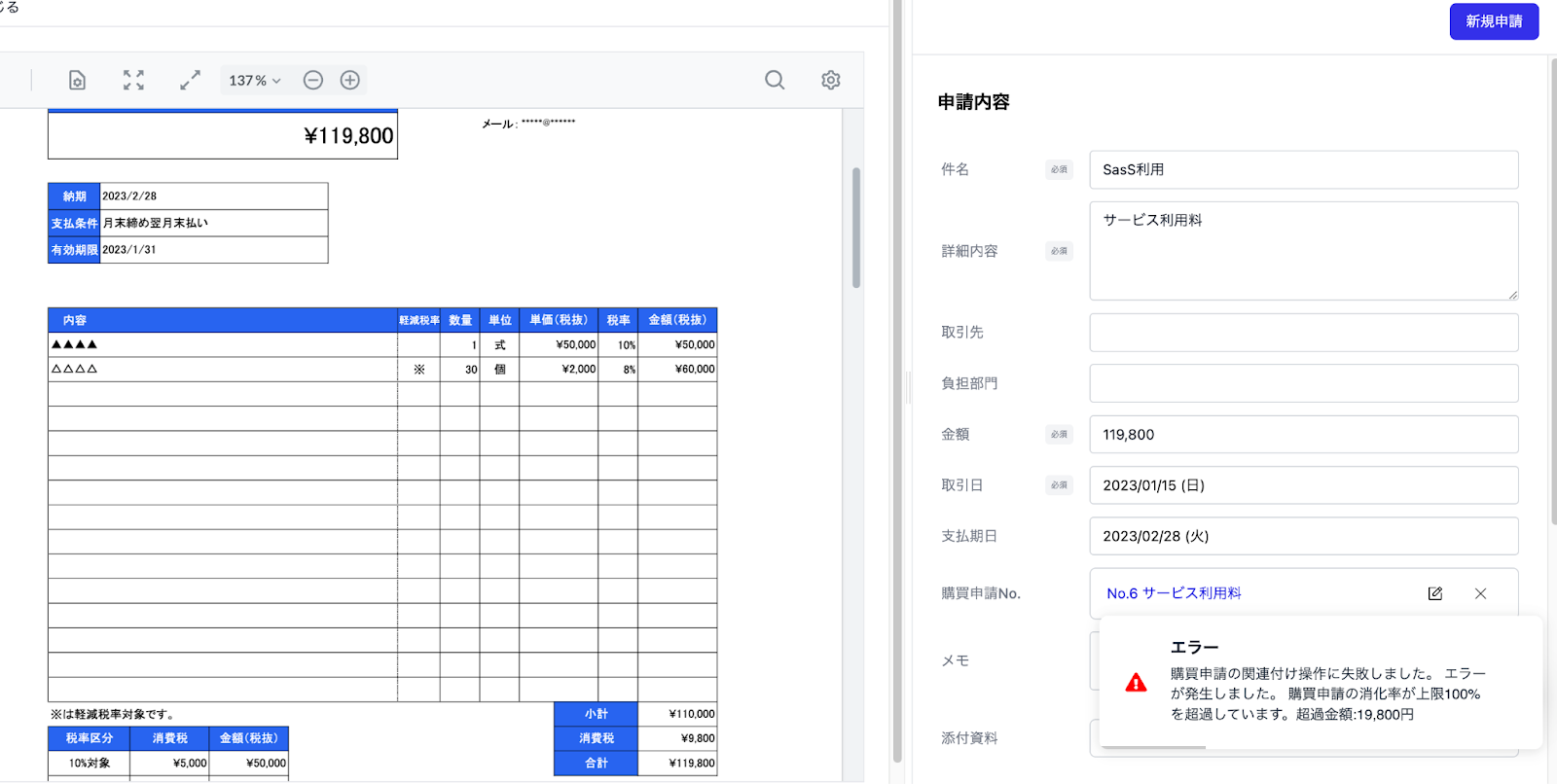
Task: Click the 有効期限 value 2023/1/31
Action: point(129,250)
